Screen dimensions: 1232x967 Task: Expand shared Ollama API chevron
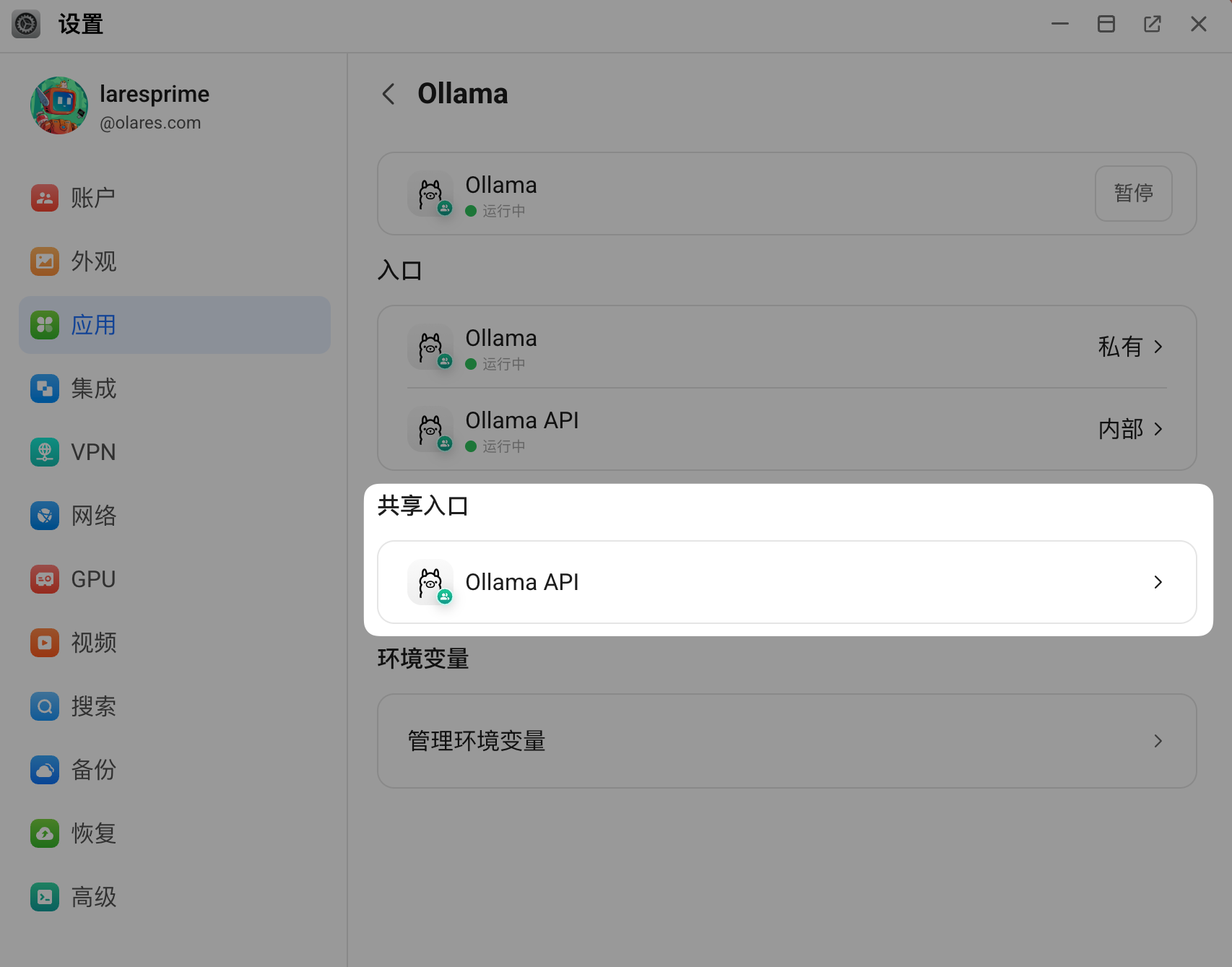[x=1158, y=582]
